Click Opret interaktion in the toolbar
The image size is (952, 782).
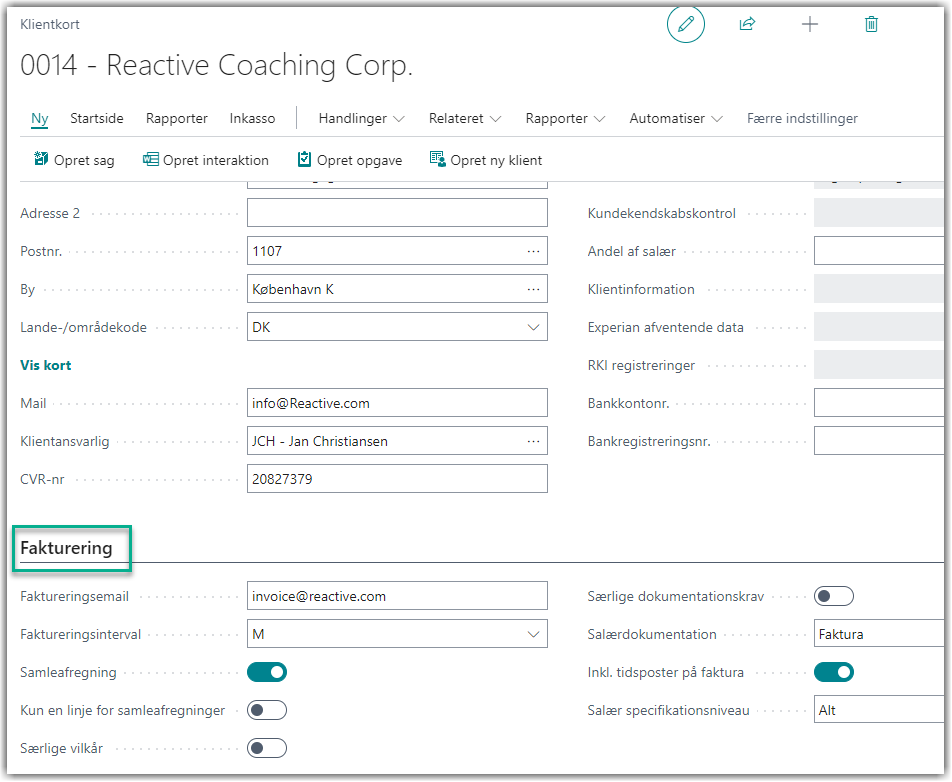click(x=206, y=160)
